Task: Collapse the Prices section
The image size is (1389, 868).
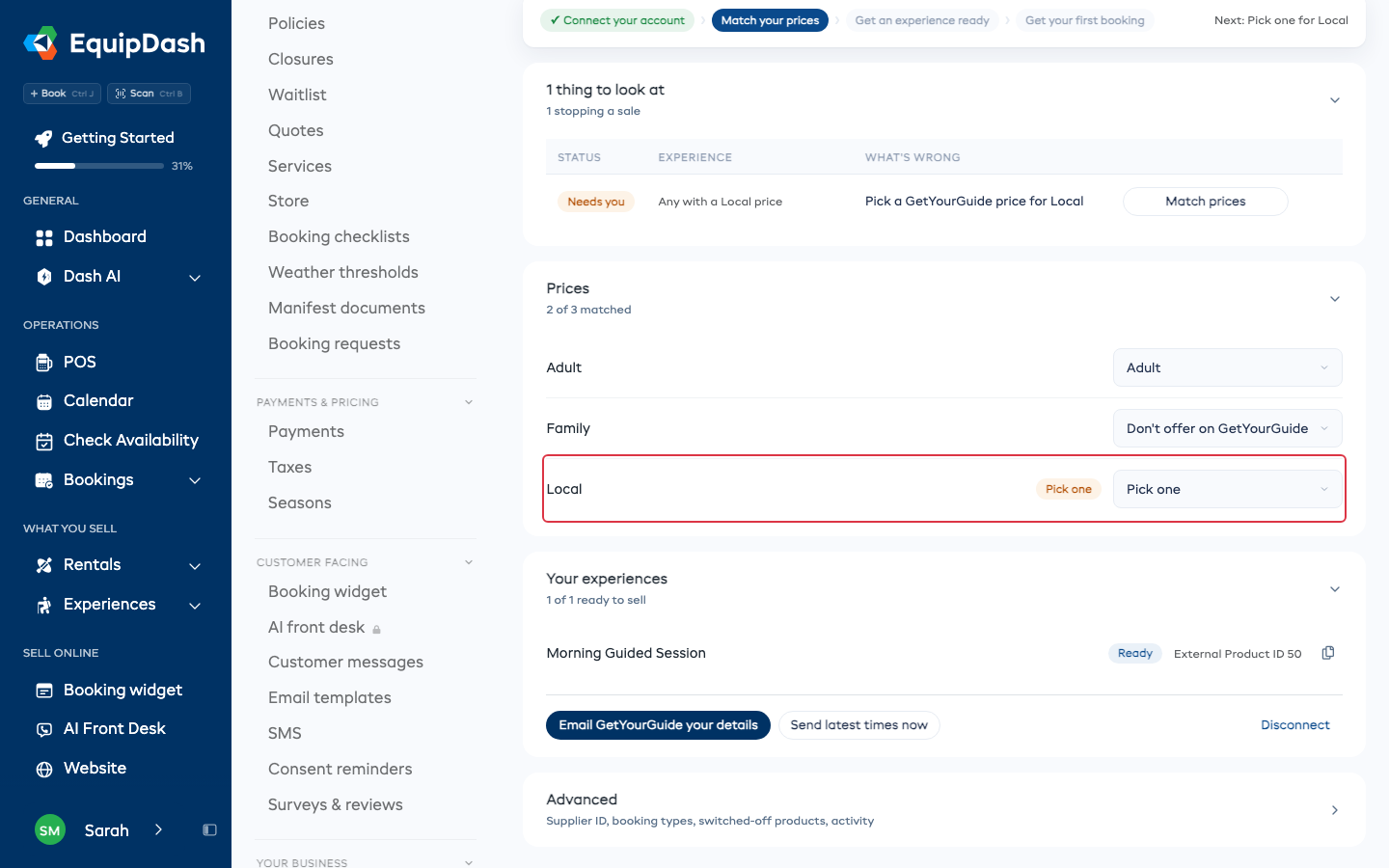Action: (x=1335, y=299)
